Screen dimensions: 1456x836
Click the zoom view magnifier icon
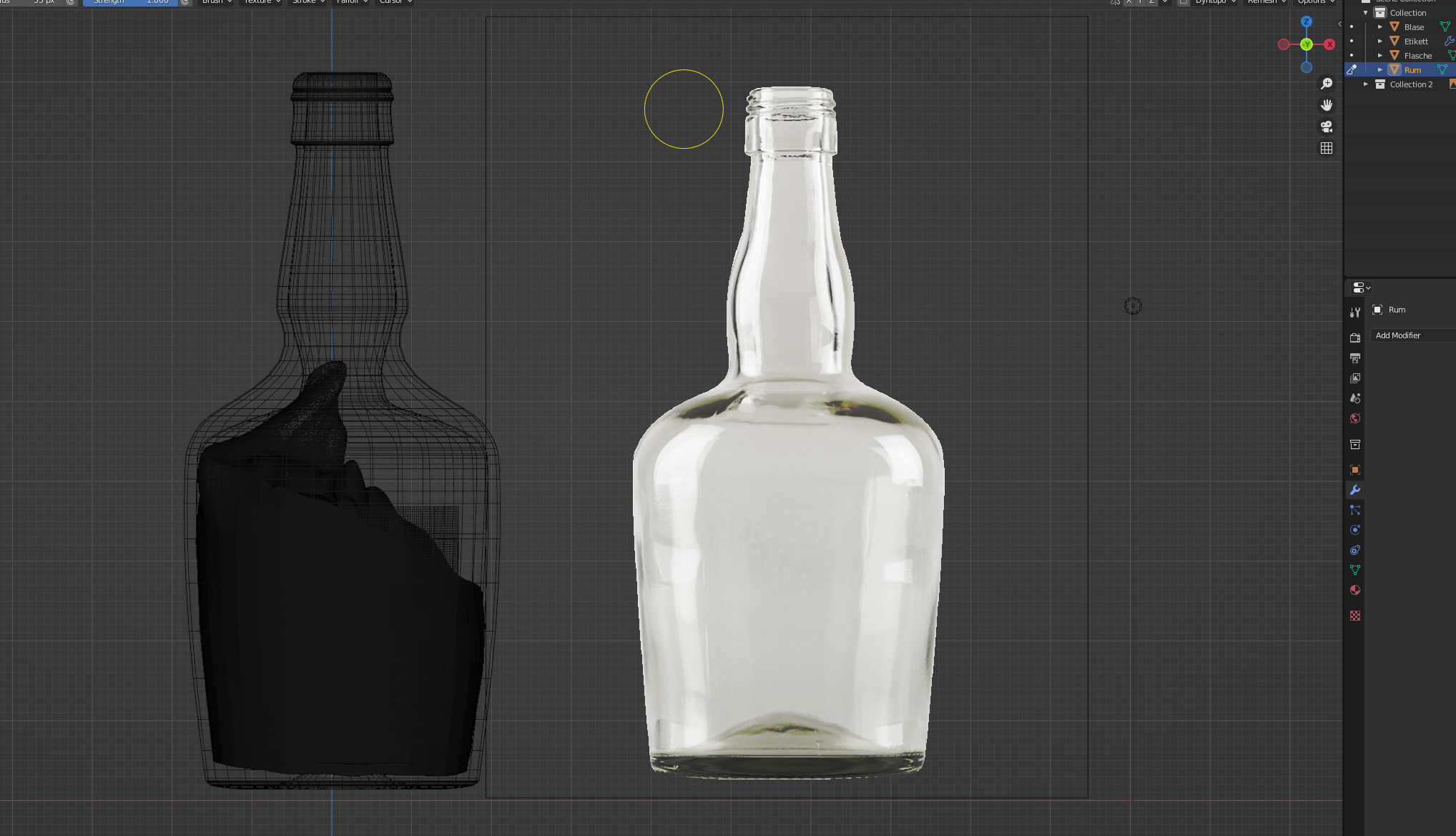point(1327,84)
